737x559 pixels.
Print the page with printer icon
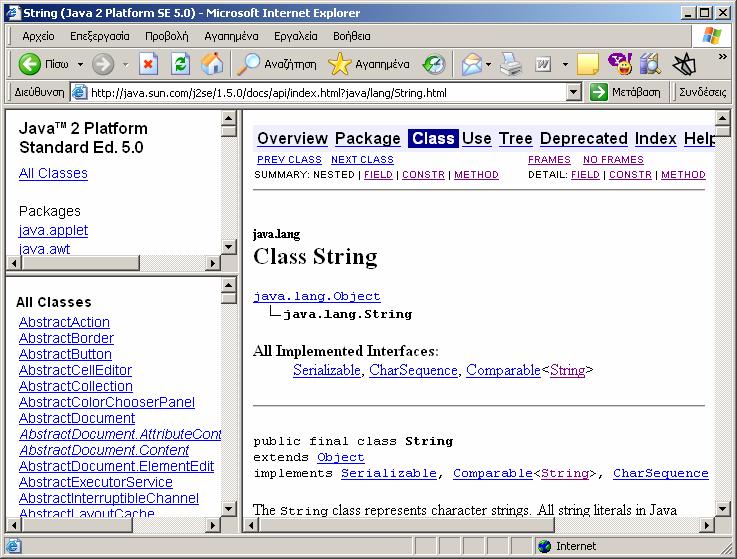click(511, 64)
